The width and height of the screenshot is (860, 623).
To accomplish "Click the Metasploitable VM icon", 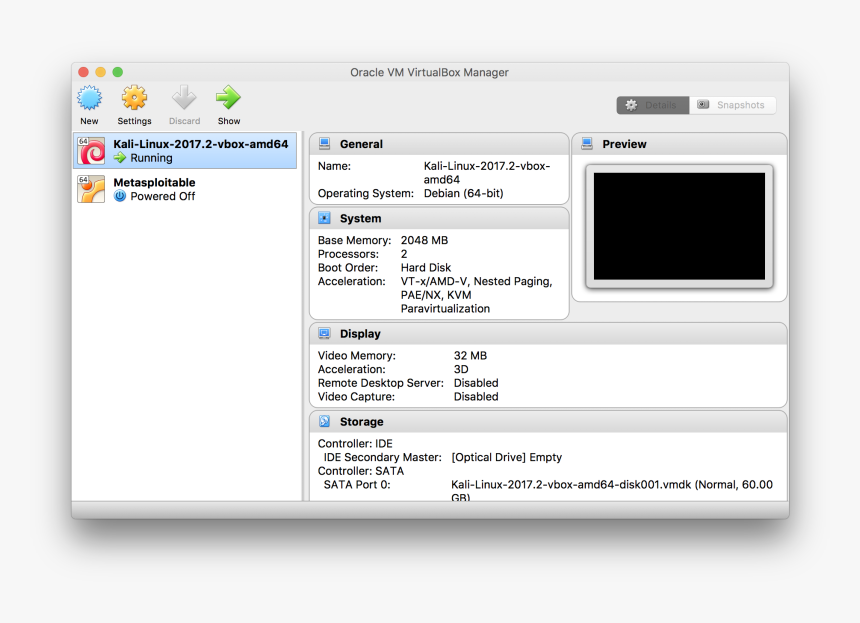I will coord(91,189).
